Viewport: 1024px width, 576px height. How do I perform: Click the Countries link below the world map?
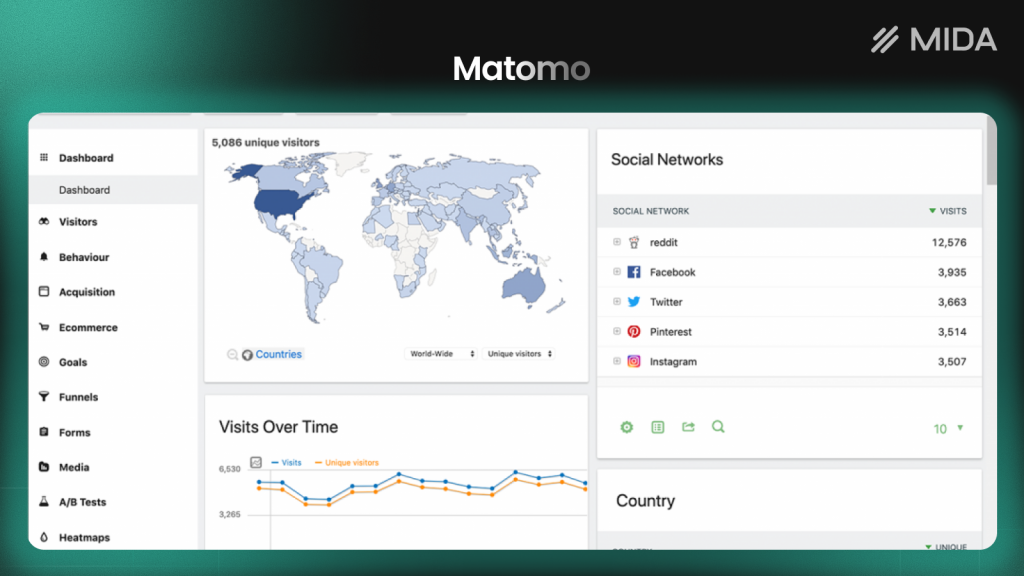pos(277,353)
